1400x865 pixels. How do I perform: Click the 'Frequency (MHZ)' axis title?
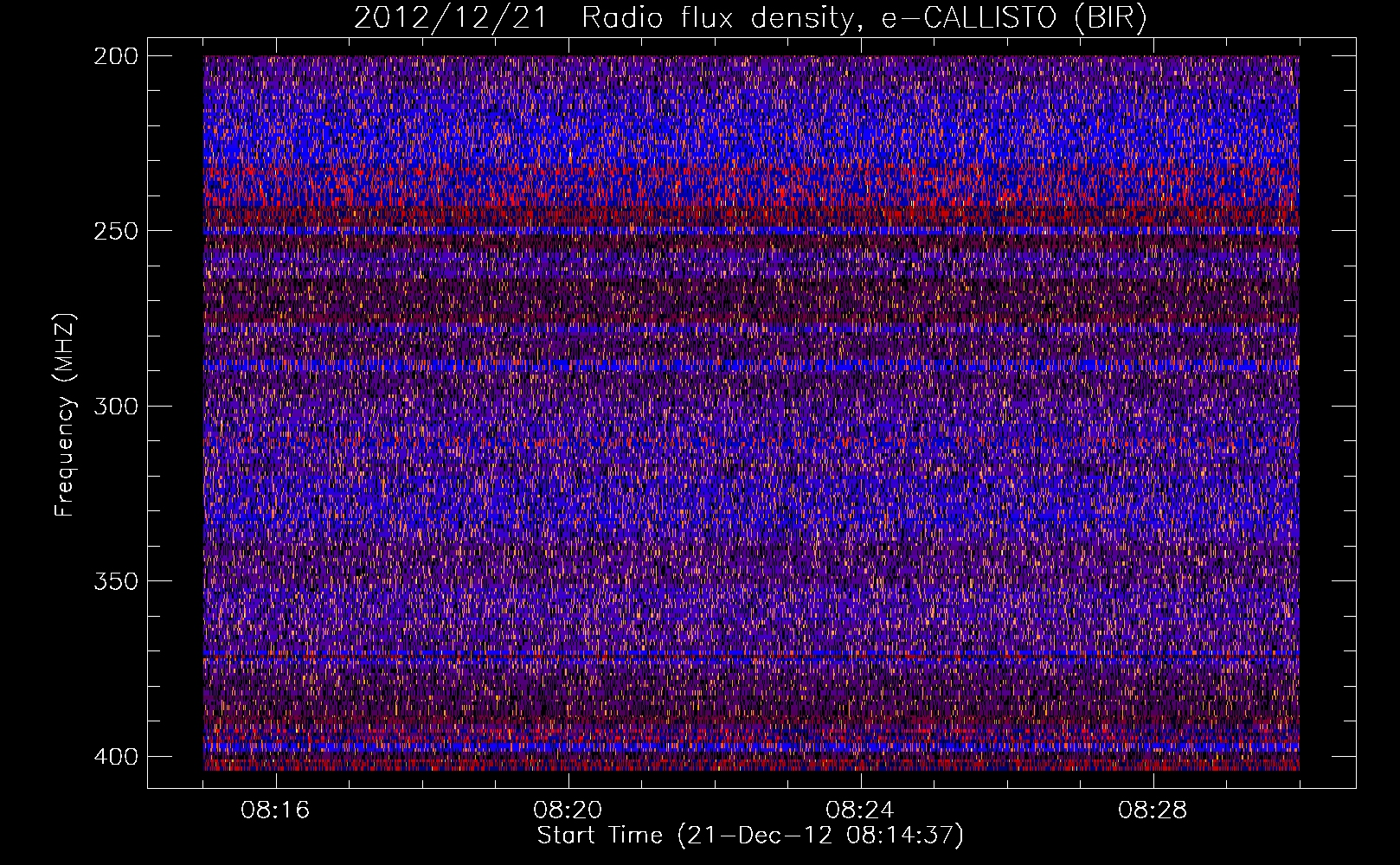[65, 414]
